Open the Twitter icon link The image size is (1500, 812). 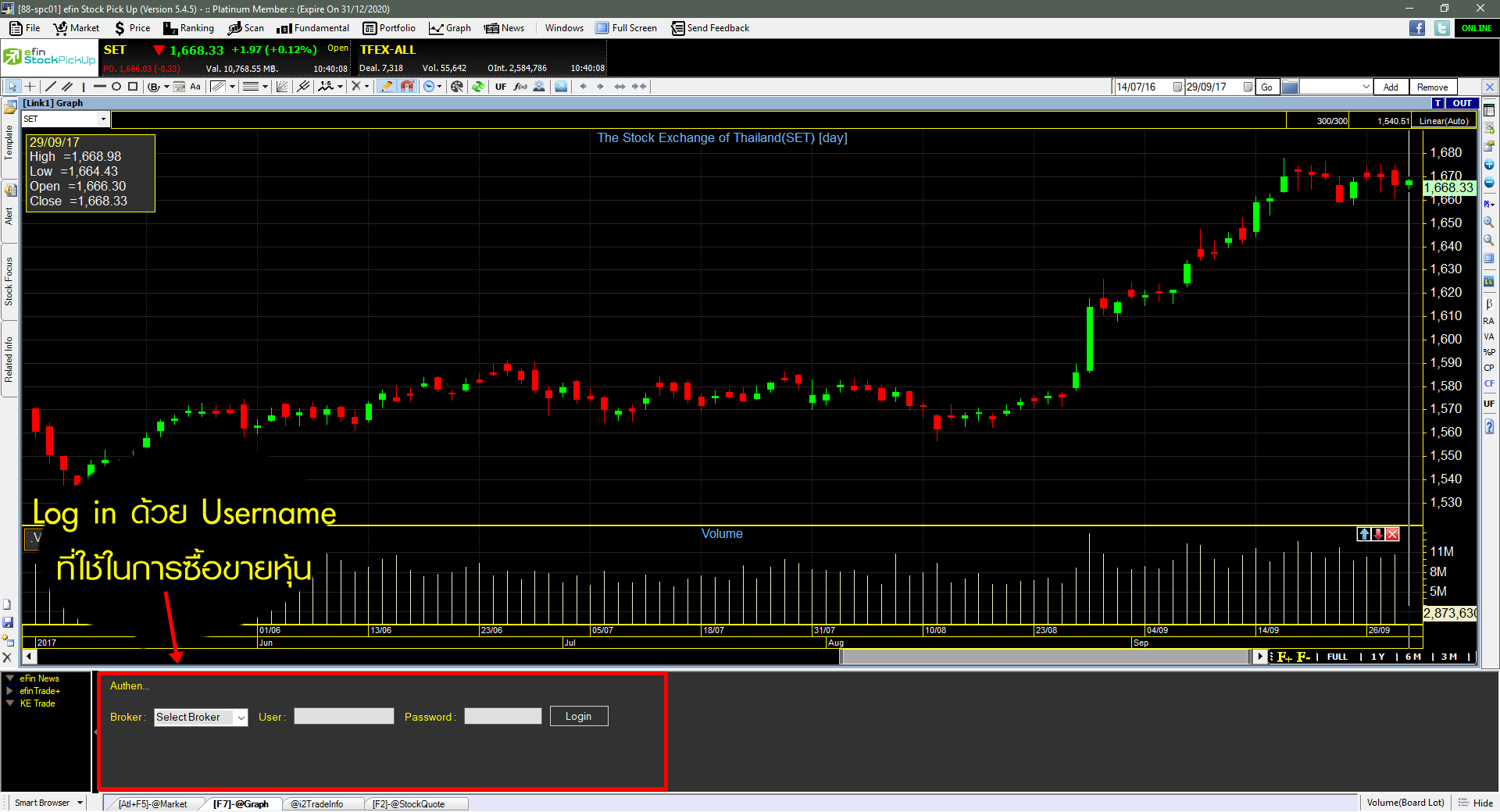coord(1442,28)
